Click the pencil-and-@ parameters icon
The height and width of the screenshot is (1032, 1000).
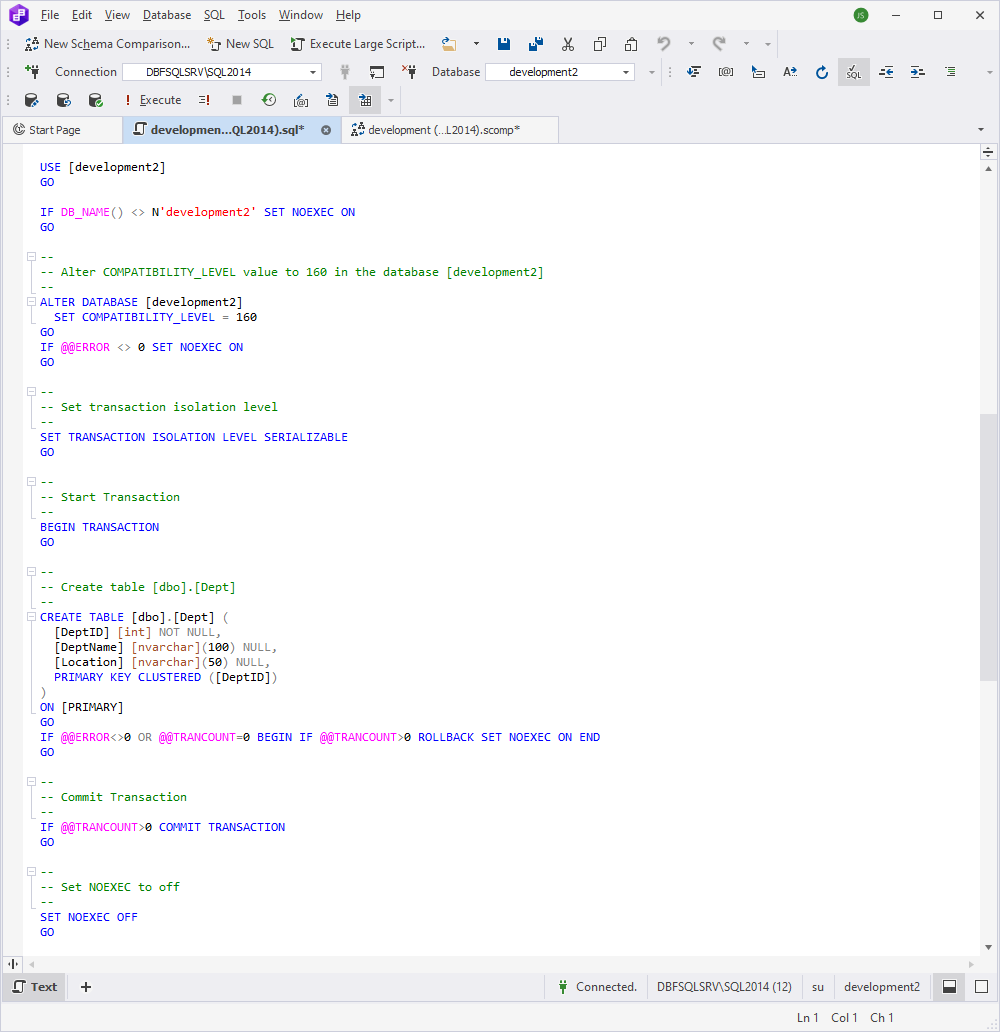tap(301, 100)
